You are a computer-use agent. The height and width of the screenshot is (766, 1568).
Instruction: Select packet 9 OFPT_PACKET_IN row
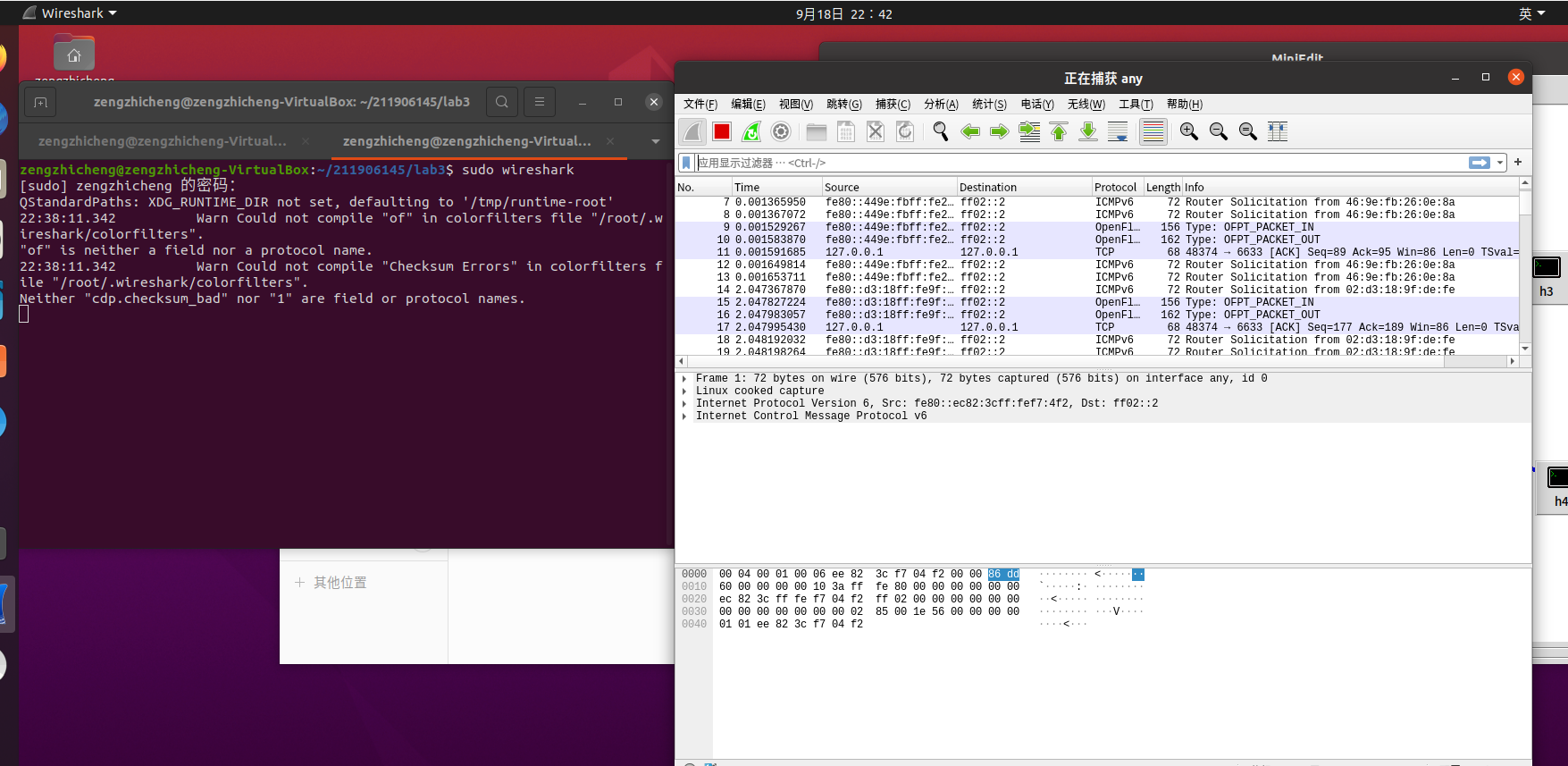pos(1097,227)
